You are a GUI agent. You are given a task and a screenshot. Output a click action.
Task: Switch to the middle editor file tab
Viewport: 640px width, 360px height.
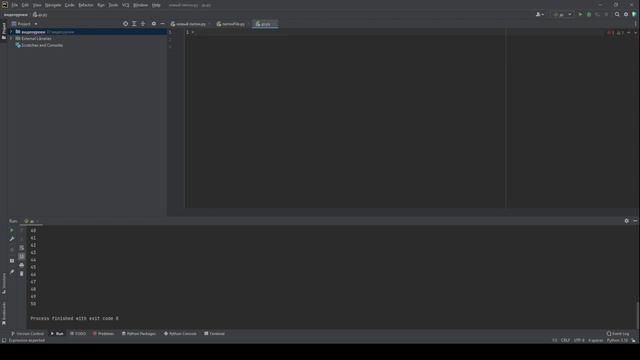(x=233, y=24)
